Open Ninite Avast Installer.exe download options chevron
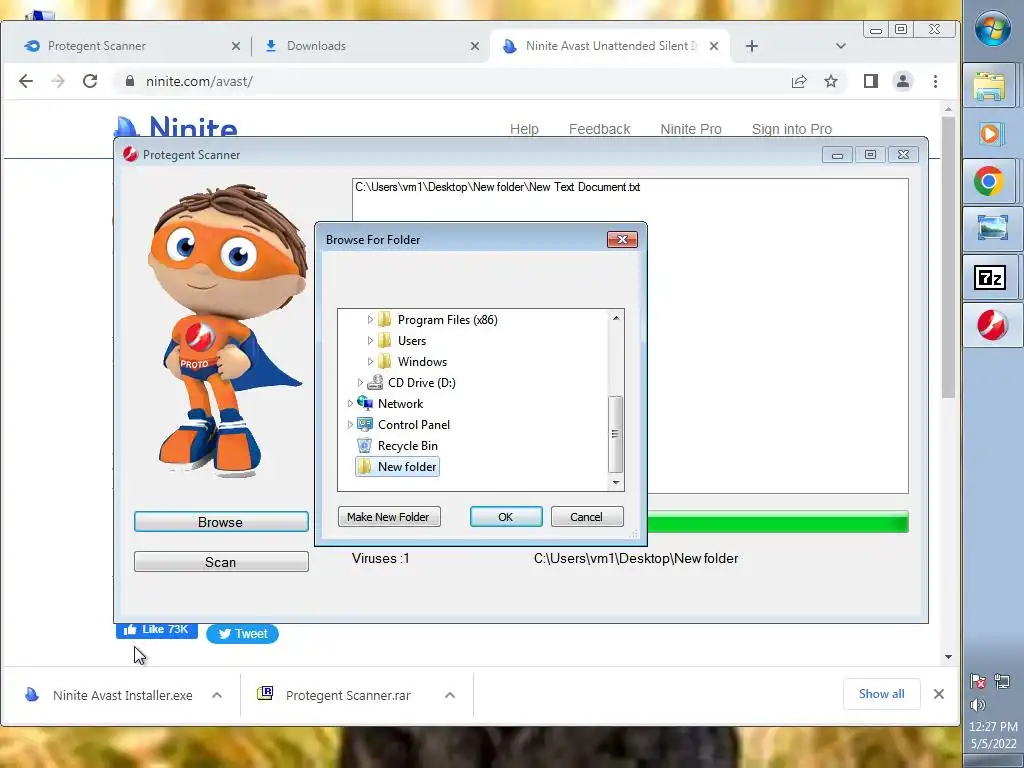Viewport: 1024px width, 768px height. pyautogui.click(x=217, y=696)
